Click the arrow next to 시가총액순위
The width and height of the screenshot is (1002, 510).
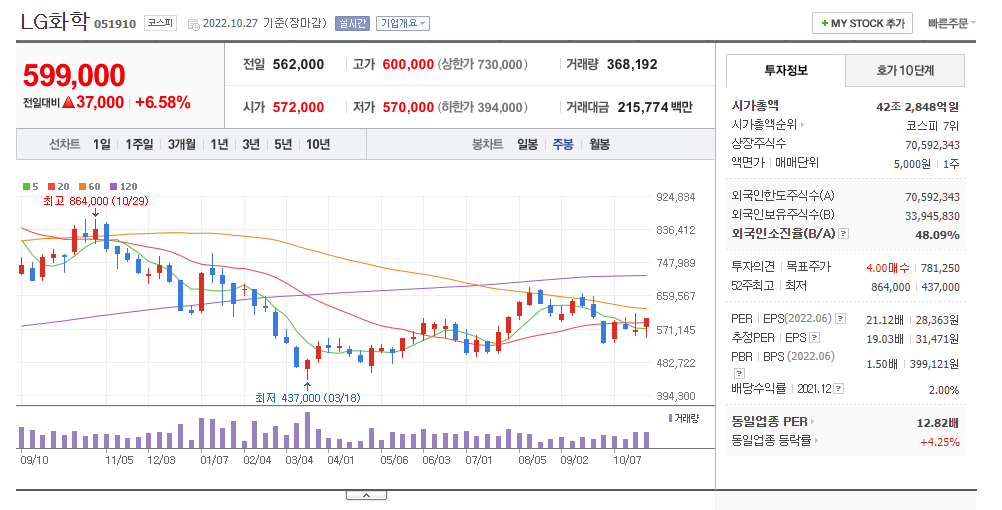[x=802, y=125]
